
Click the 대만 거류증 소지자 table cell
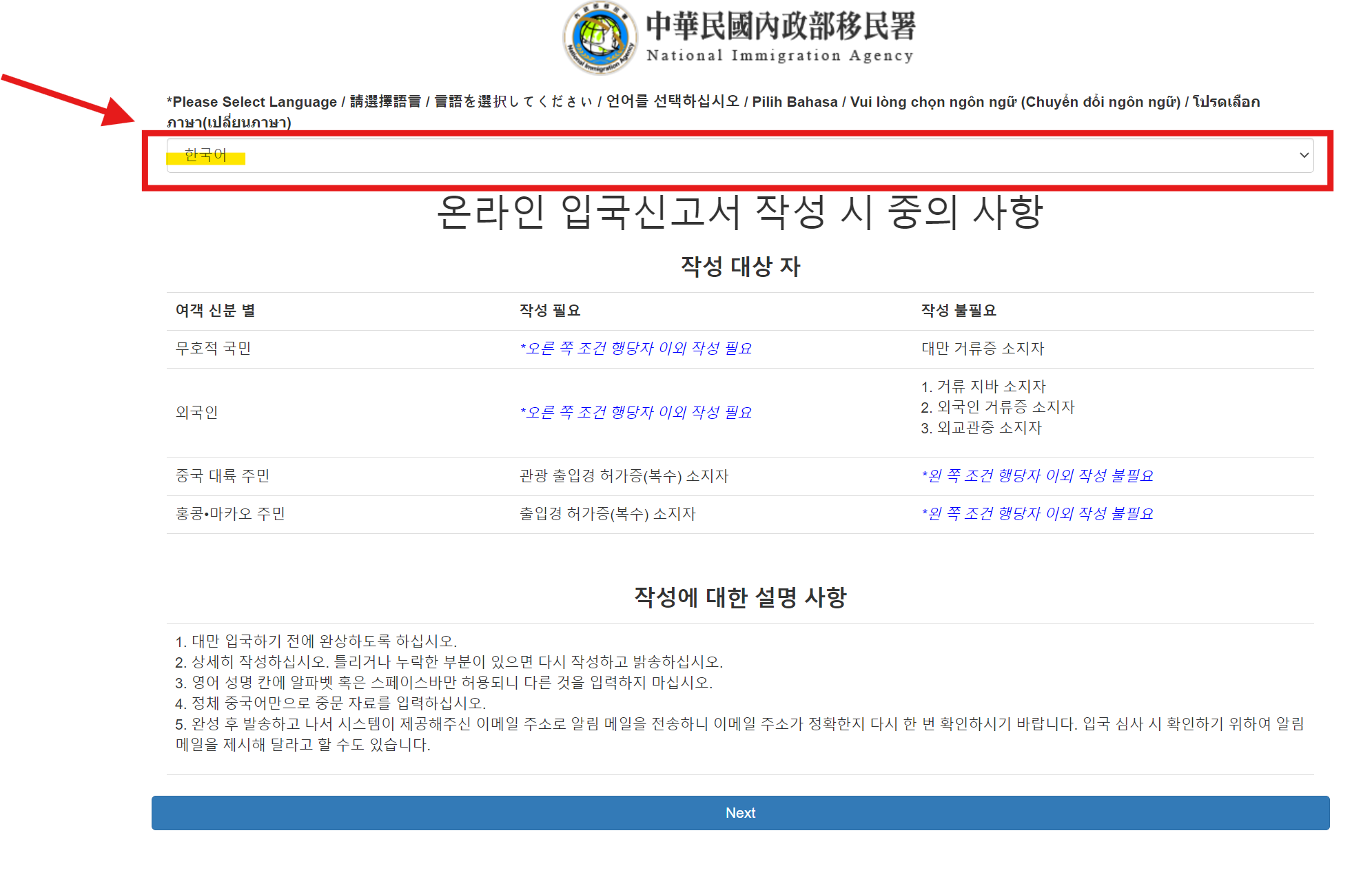pos(982,349)
